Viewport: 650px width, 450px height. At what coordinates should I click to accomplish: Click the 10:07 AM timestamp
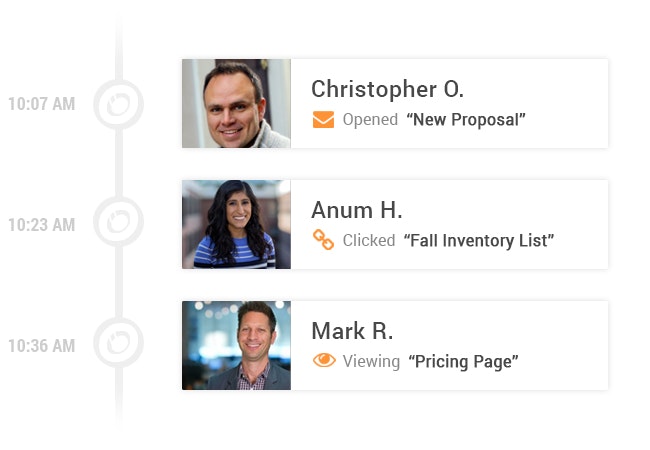point(42,104)
